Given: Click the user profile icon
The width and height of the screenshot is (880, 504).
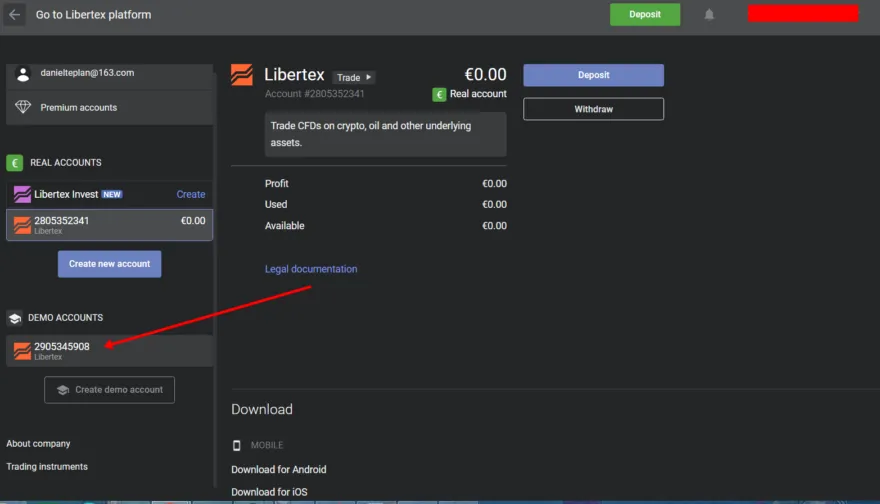Looking at the screenshot, I should click(x=23, y=73).
